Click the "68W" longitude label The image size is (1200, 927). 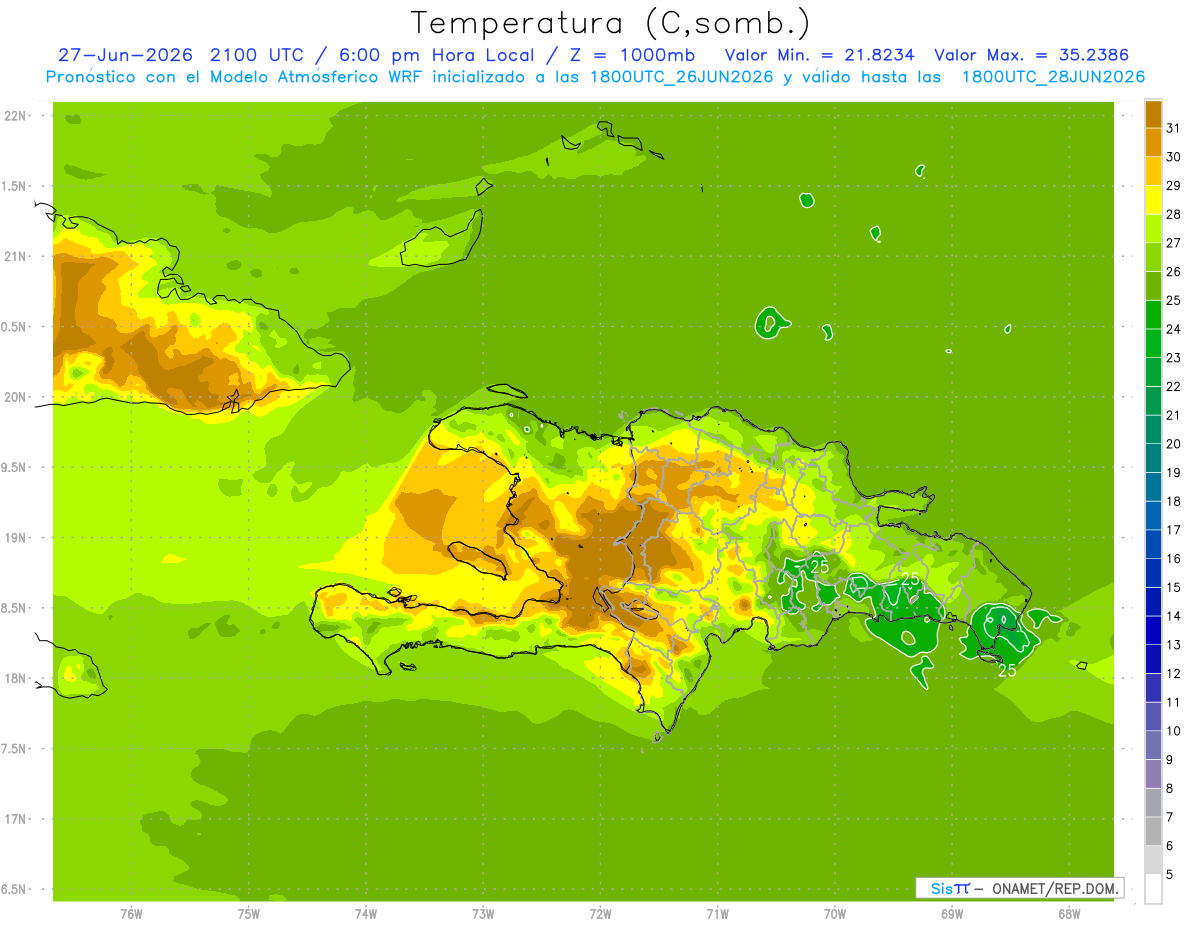pos(1069,914)
